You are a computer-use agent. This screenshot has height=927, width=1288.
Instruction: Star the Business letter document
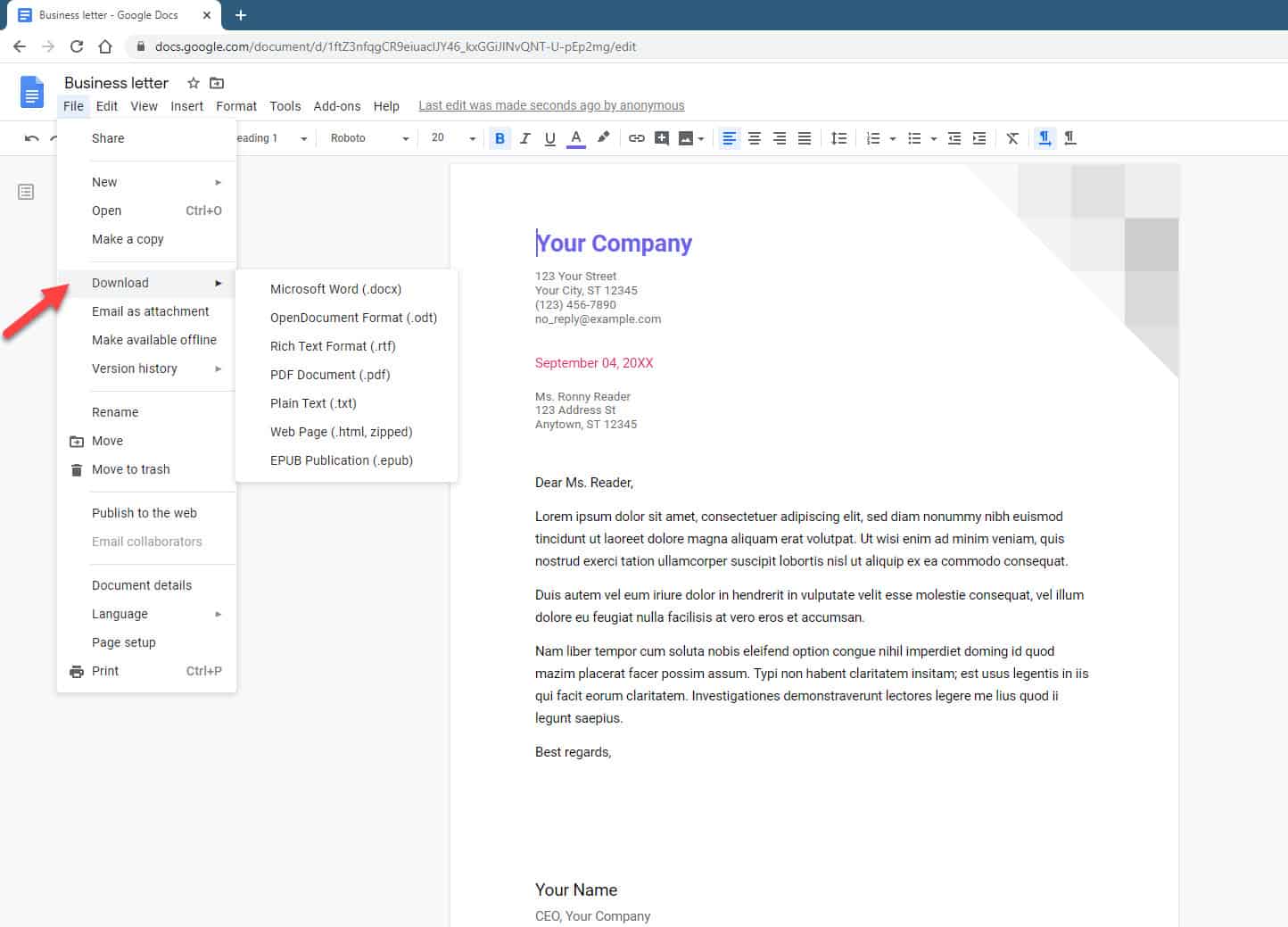(x=193, y=83)
